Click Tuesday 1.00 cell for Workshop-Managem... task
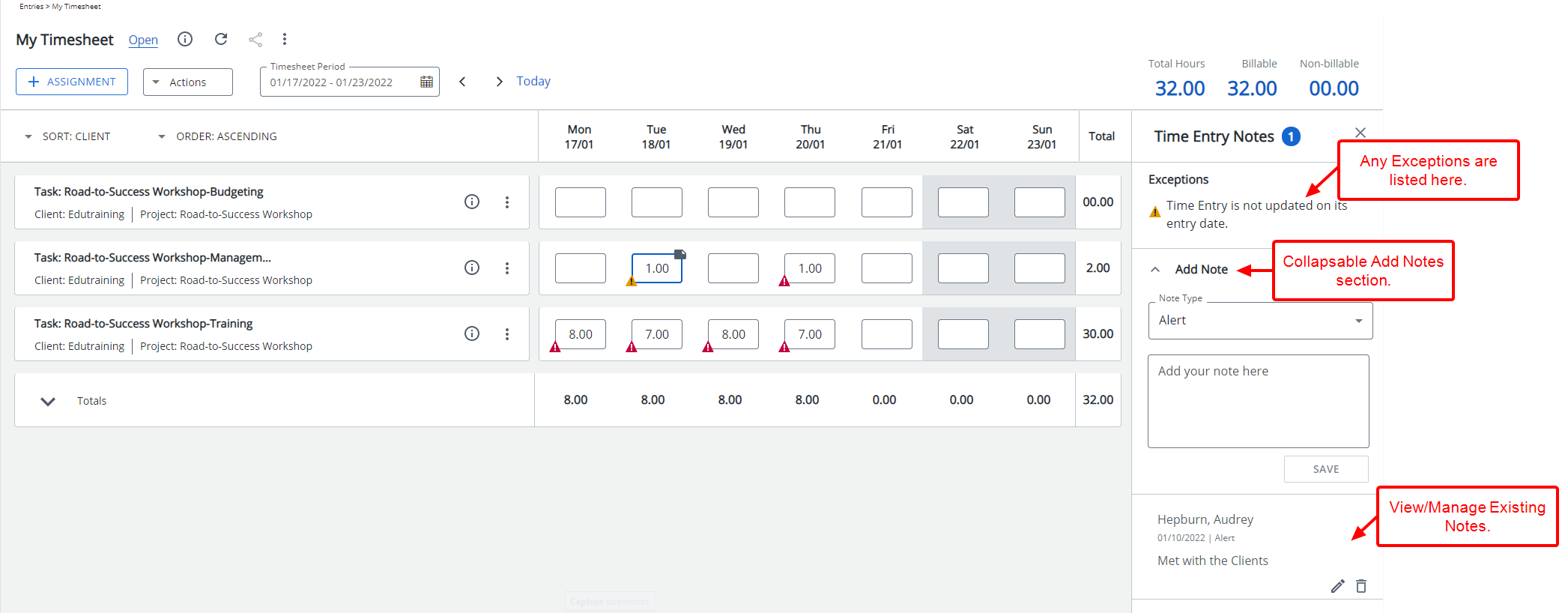Viewport: 1568px width, 613px height. point(657,268)
